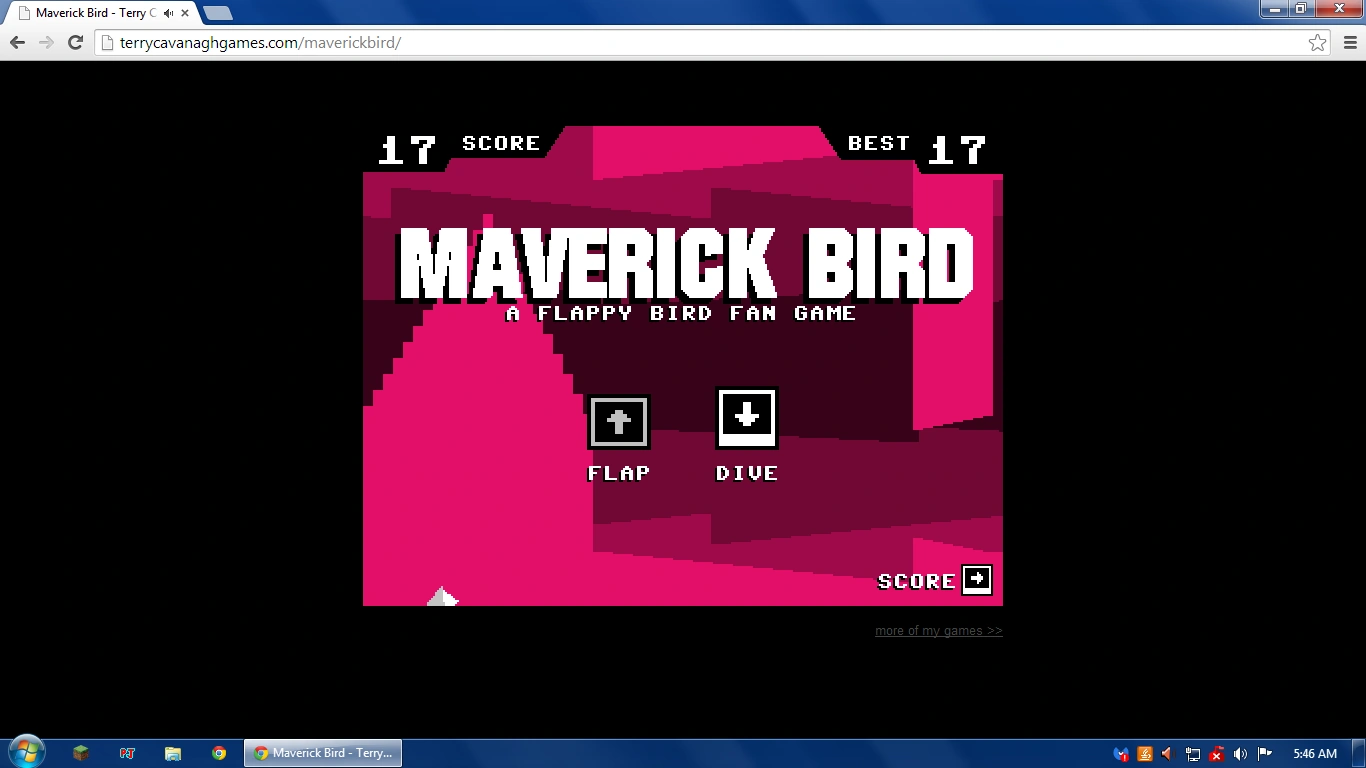The height and width of the screenshot is (768, 1366).
Task: Bookmark this page with the star icon
Action: [x=1317, y=42]
